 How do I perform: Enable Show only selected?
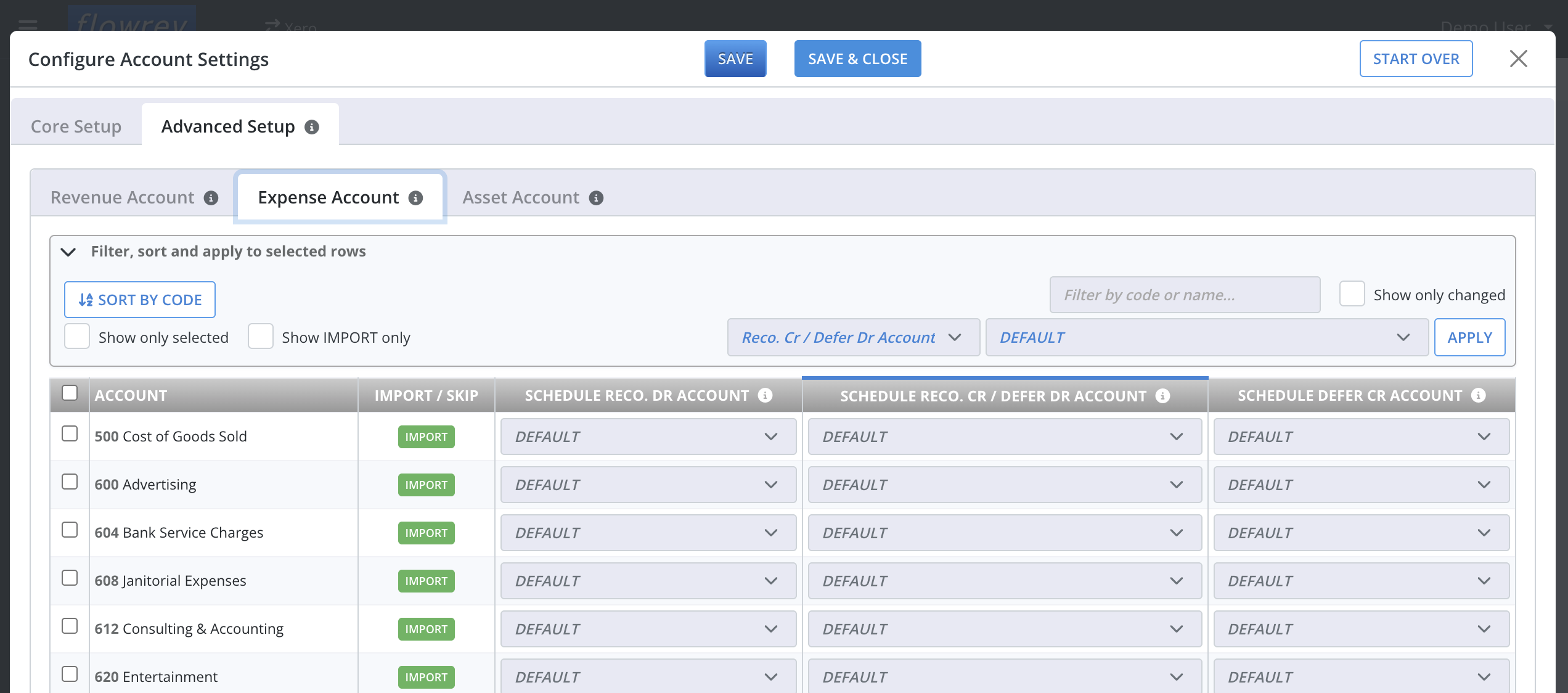tap(77, 337)
